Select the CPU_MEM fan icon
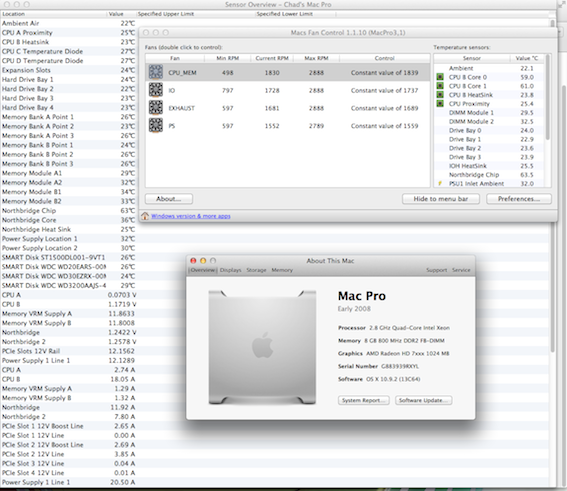Screen dimensions: 567x491 pyautogui.click(x=156, y=72)
